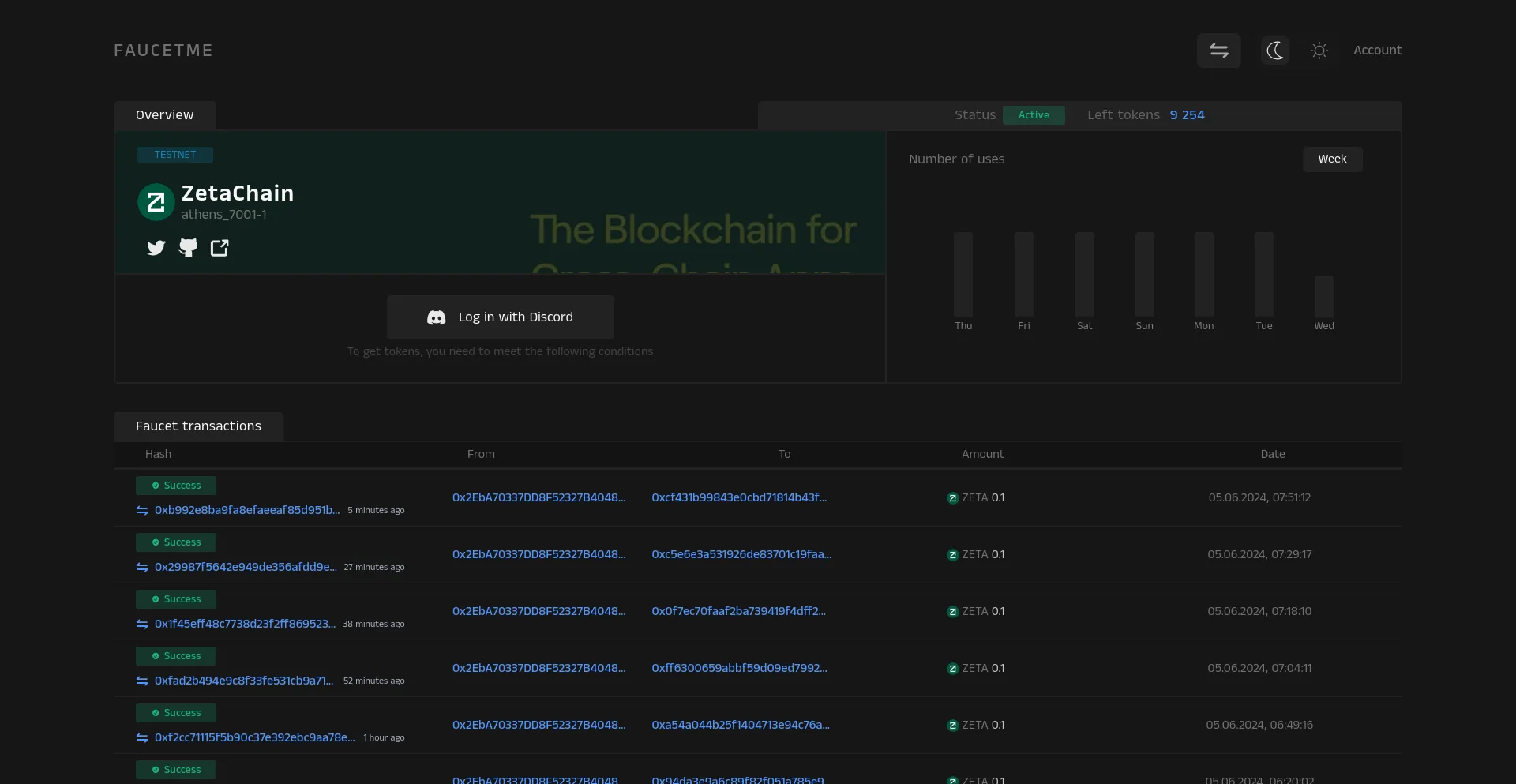The height and width of the screenshot is (784, 1516).
Task: Click ZETA token icon in 06:49:16 row
Action: pyautogui.click(x=952, y=726)
